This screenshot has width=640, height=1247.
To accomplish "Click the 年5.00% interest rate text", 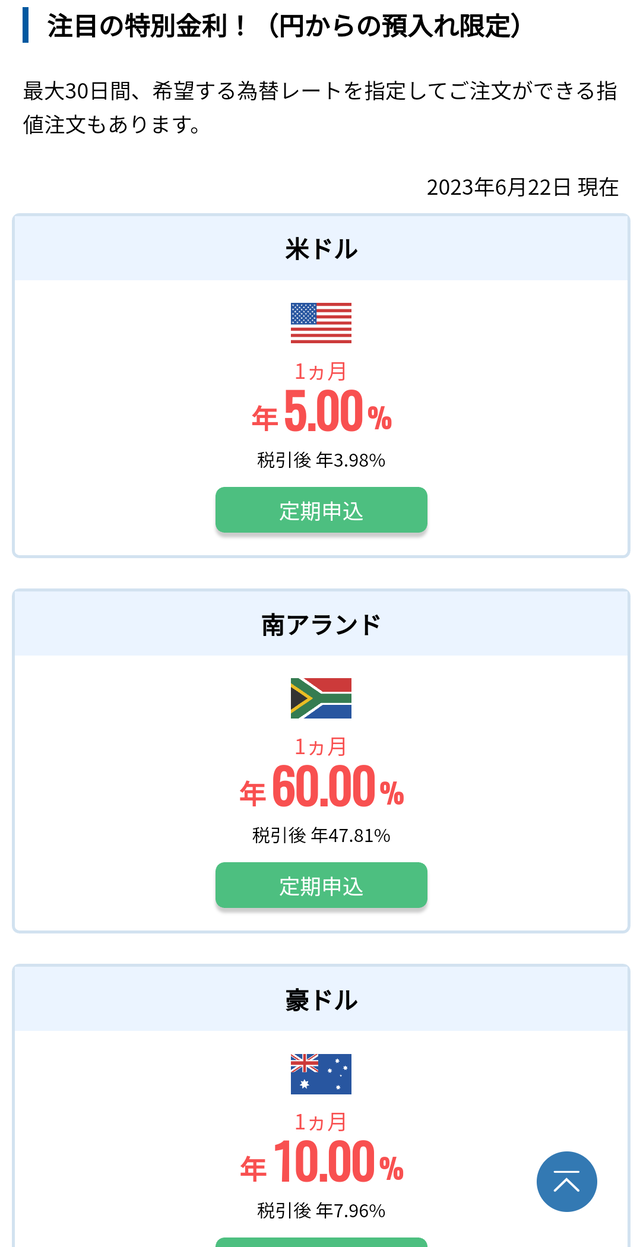I will point(321,412).
